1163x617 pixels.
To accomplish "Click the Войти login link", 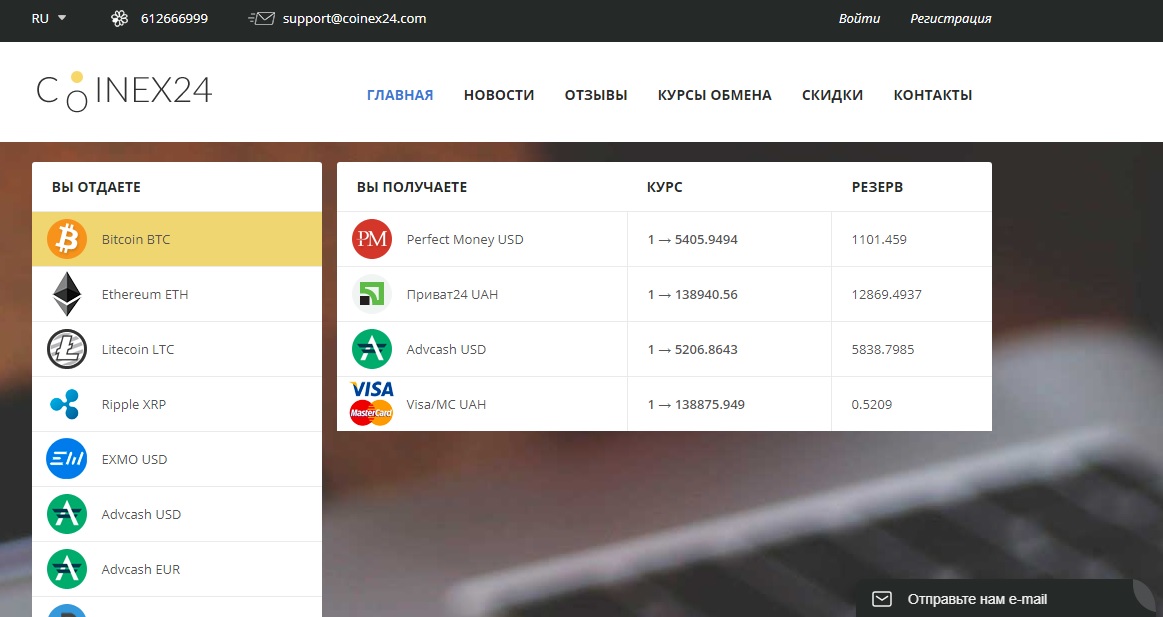I will 859,18.
